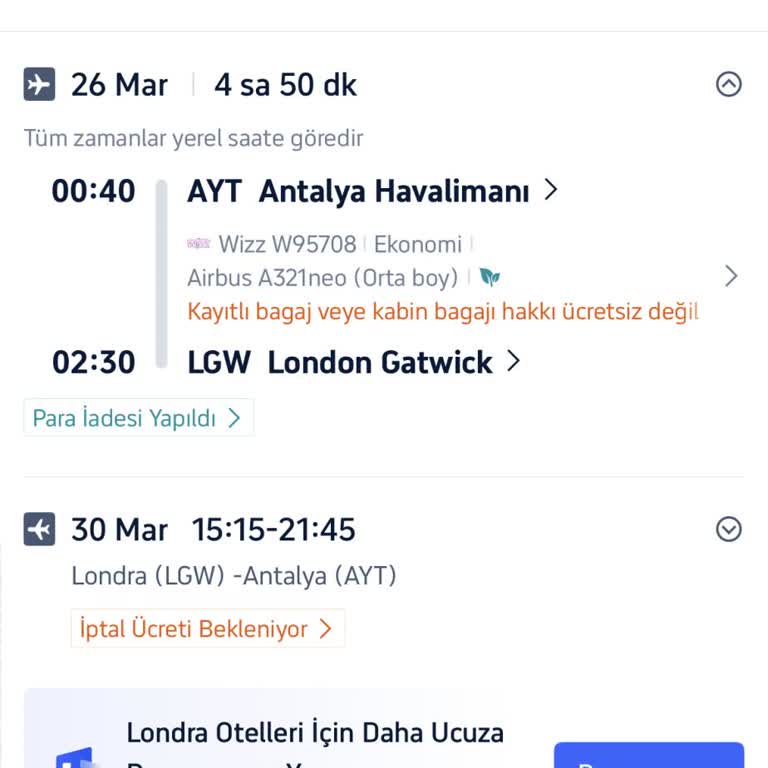Viewport: 768px width, 768px height.
Task: Open İptal Ücreti Bekleniyor status
Action: tap(207, 629)
